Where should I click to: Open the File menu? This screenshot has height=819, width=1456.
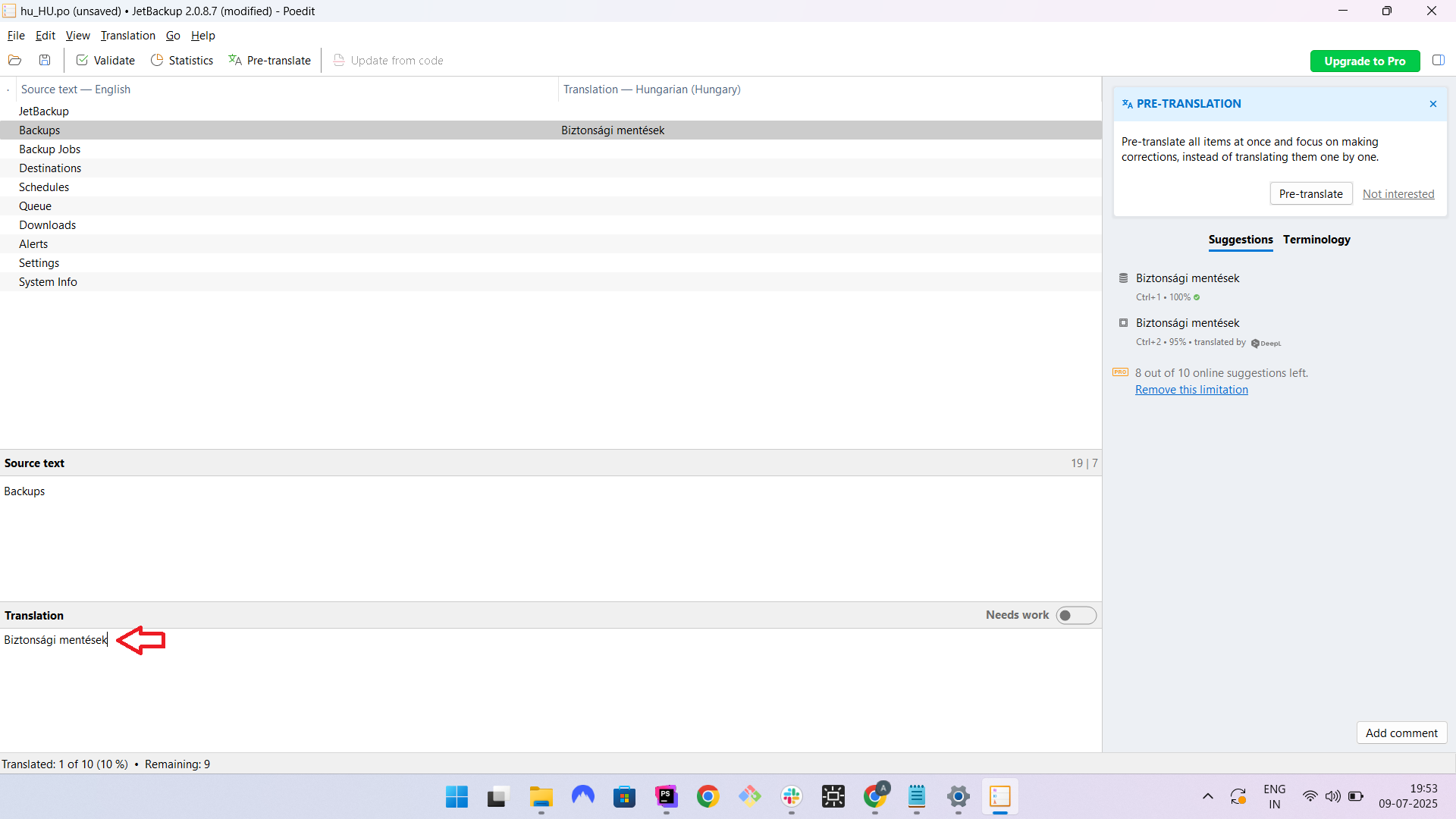[16, 36]
